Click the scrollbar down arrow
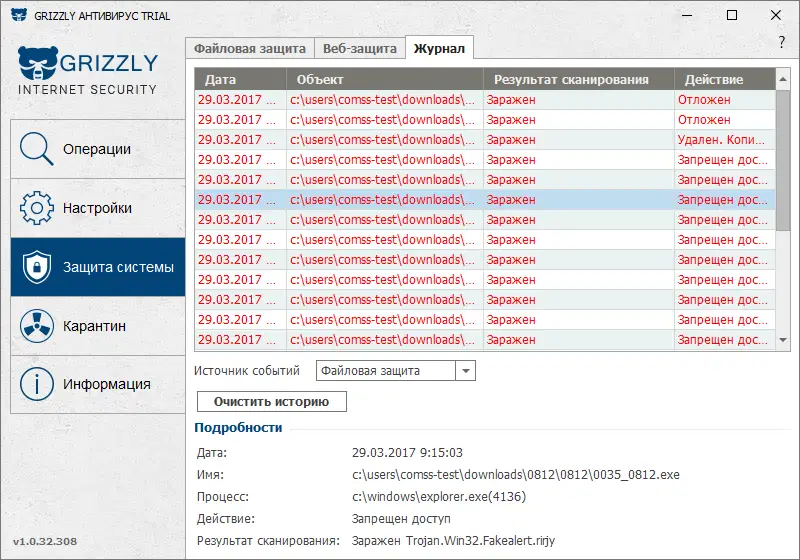This screenshot has width=800, height=560. pos(783,340)
